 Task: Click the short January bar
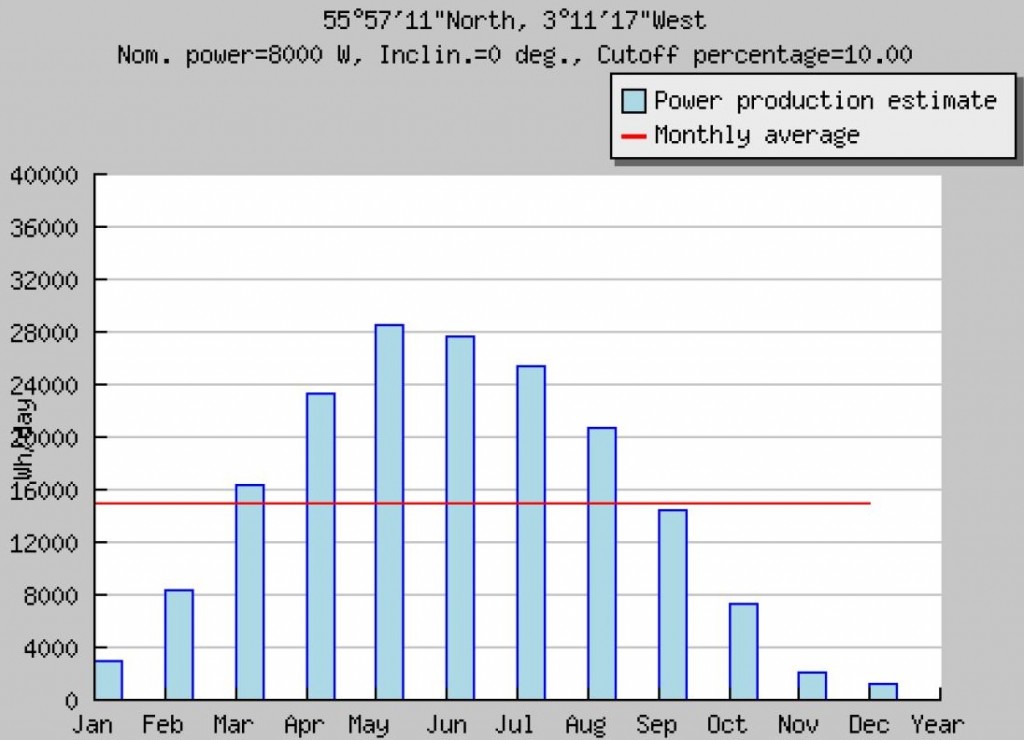[x=108, y=680]
